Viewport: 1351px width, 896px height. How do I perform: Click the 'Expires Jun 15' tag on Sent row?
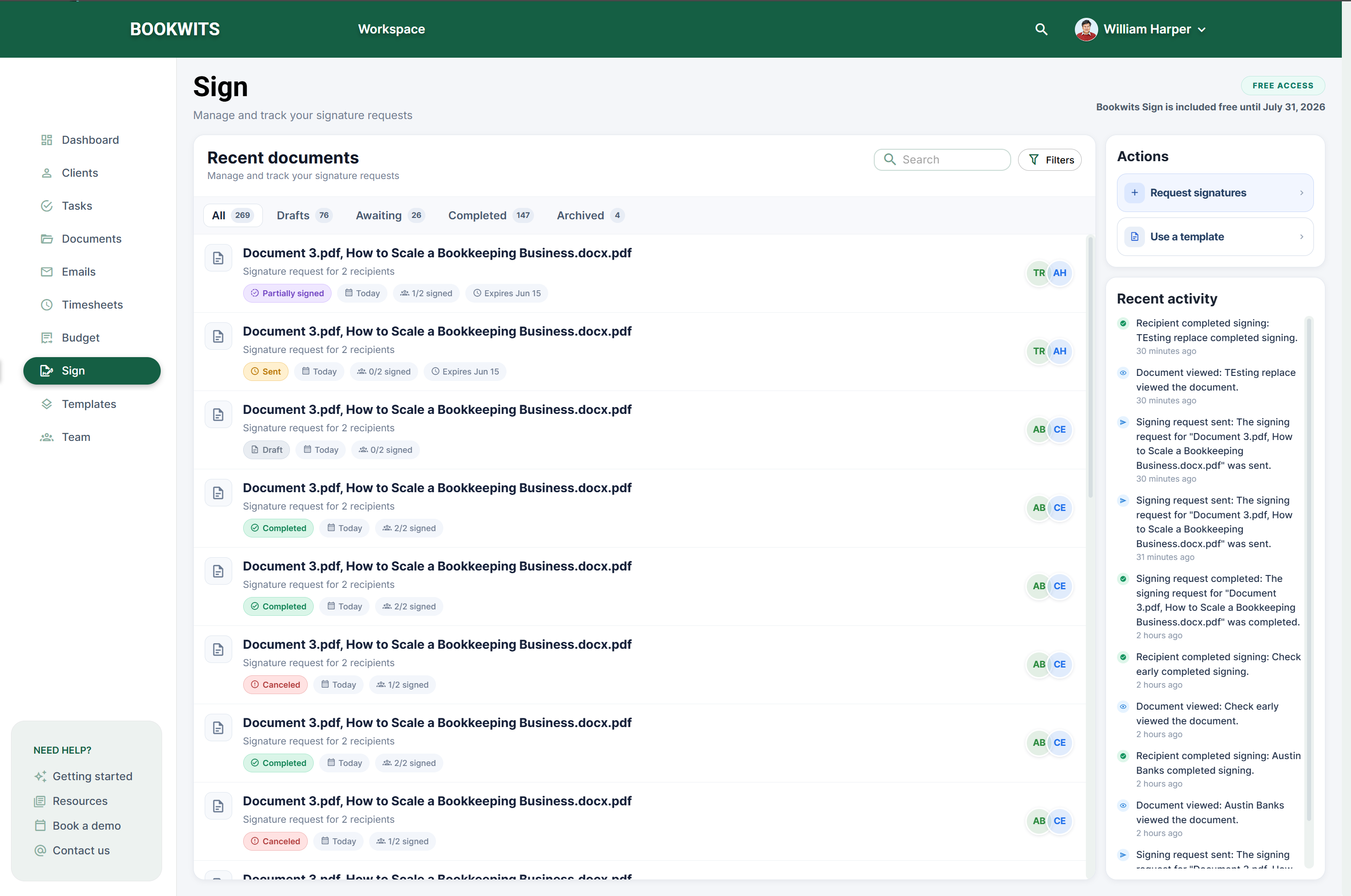pyautogui.click(x=465, y=371)
